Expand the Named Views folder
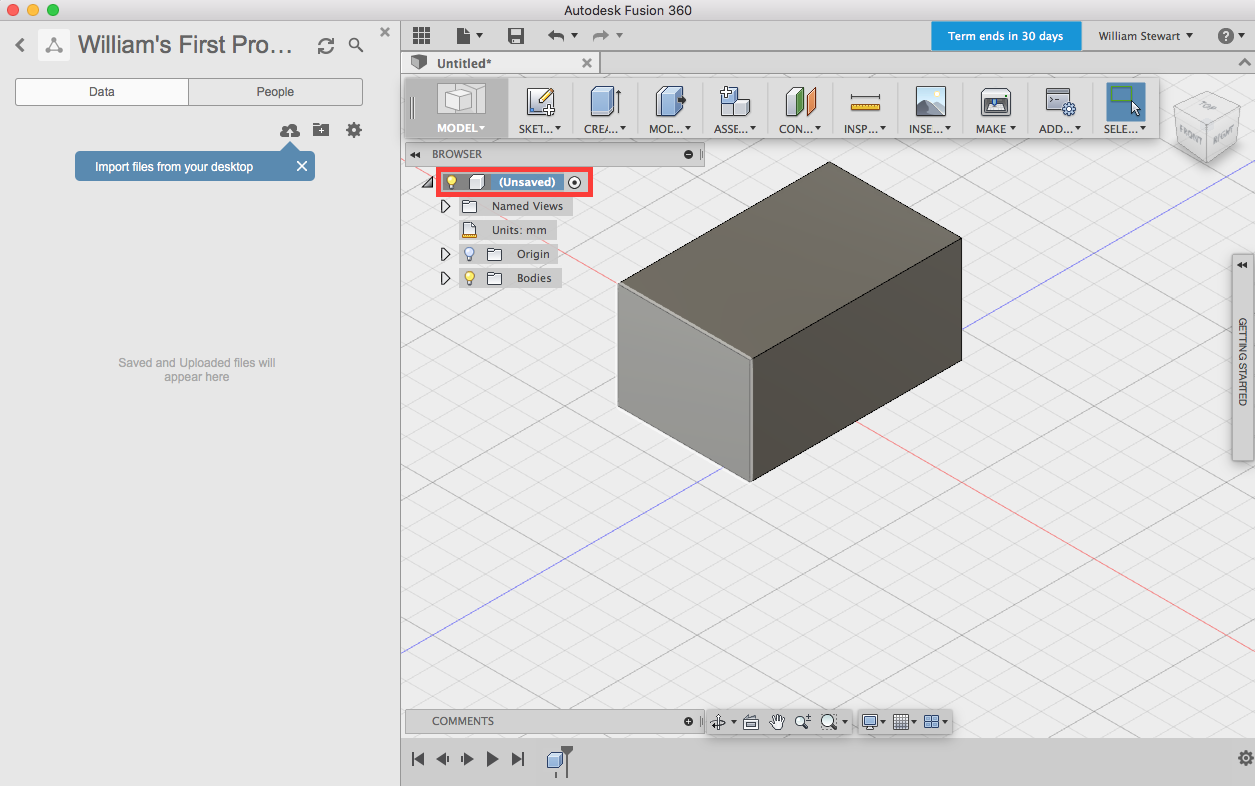The image size is (1255, 786). (446, 206)
